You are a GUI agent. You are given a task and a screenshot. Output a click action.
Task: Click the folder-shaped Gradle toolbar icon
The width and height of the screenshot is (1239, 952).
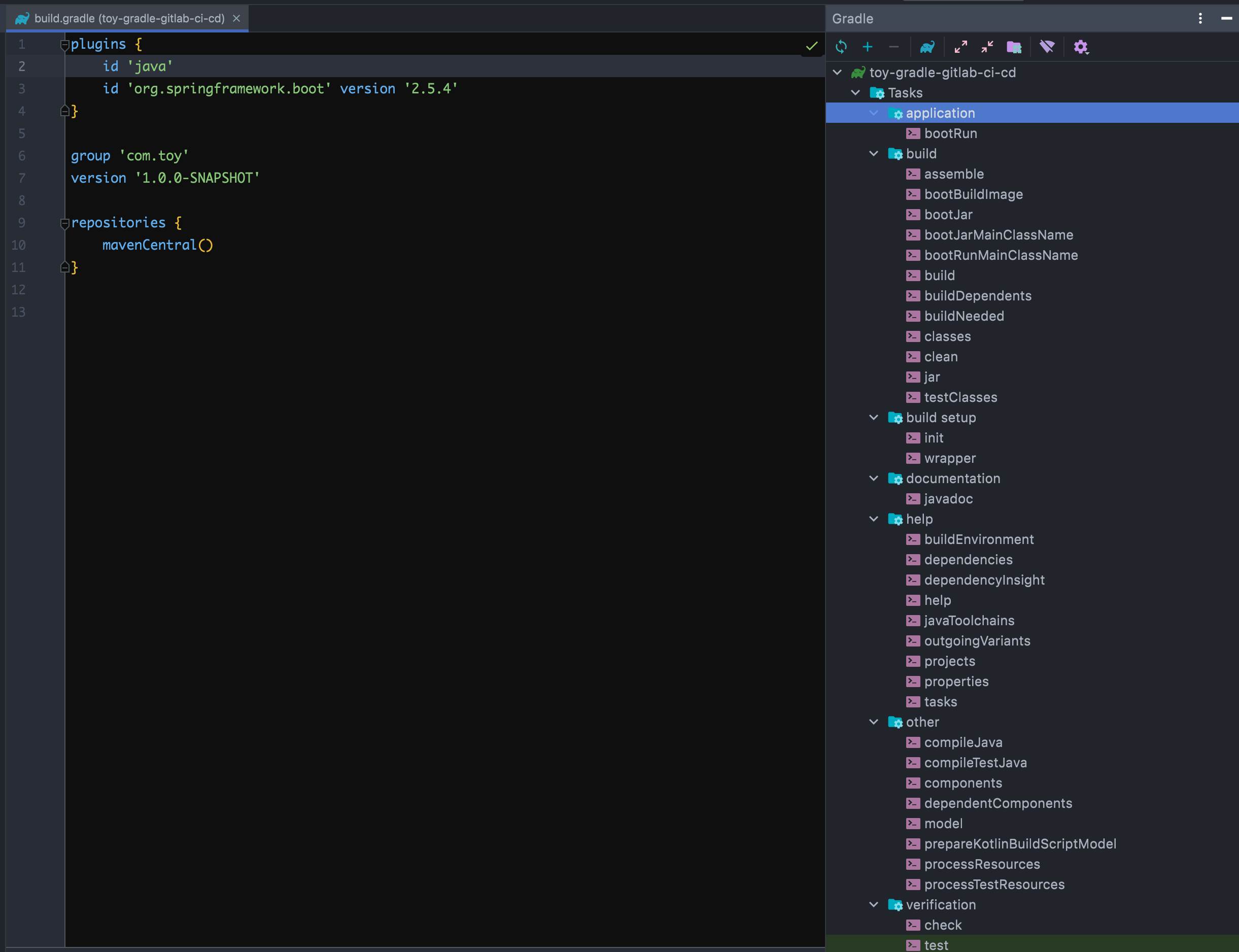click(1014, 47)
